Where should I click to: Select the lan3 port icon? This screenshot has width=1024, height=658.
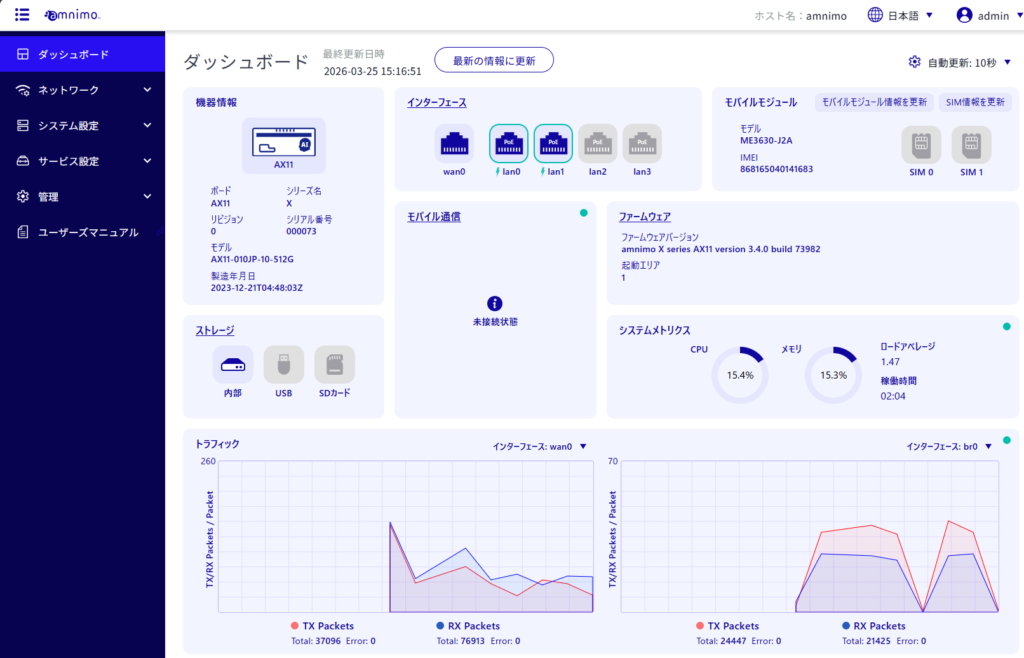pyautogui.click(x=641, y=144)
